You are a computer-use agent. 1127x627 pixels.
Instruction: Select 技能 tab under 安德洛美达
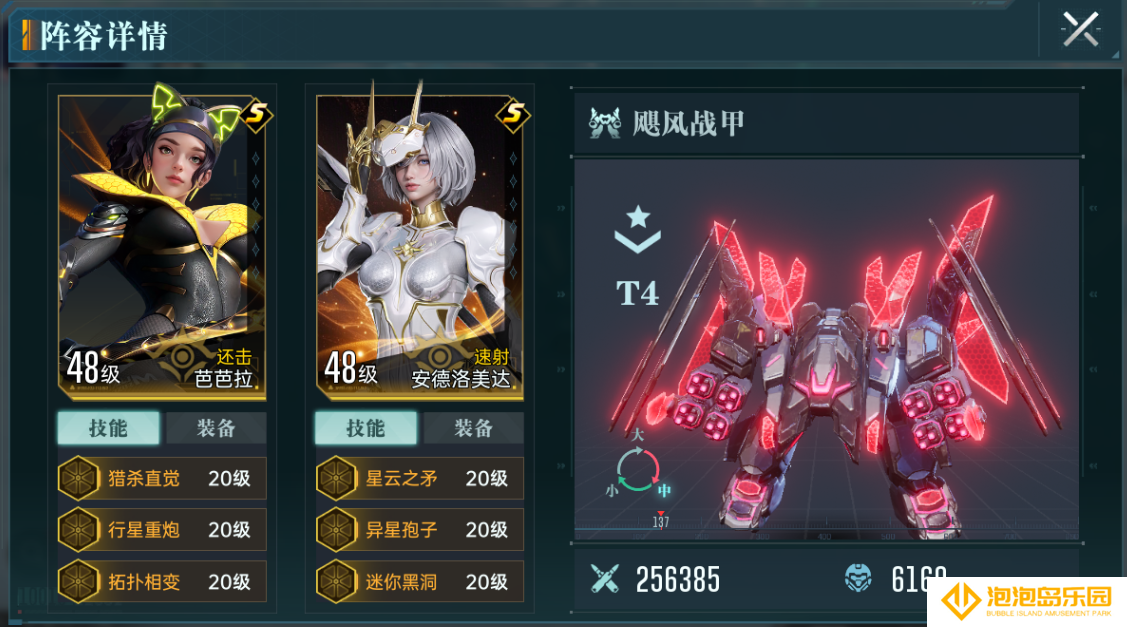tap(366, 428)
